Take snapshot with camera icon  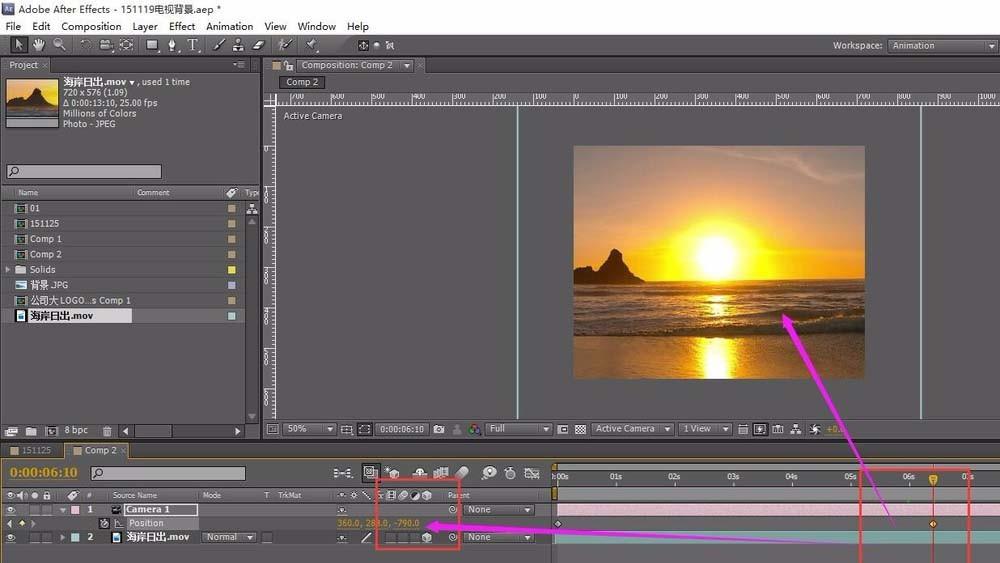tap(439, 429)
